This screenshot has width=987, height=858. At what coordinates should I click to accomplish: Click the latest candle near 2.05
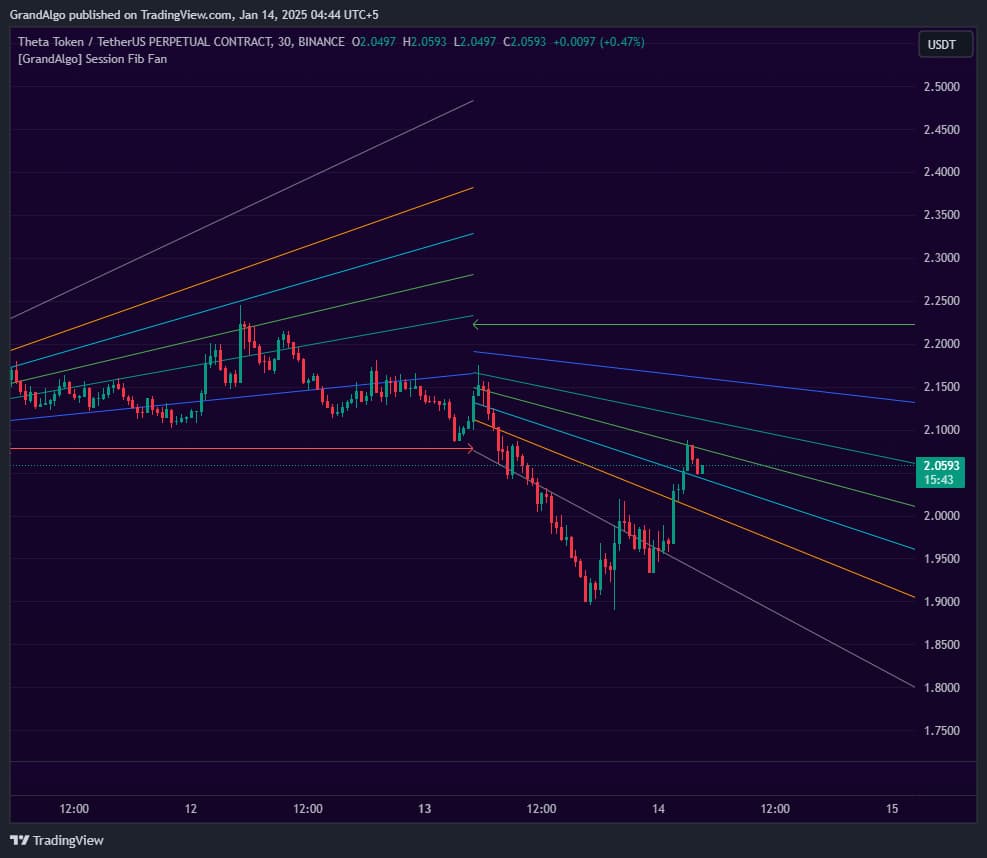[x=702, y=468]
